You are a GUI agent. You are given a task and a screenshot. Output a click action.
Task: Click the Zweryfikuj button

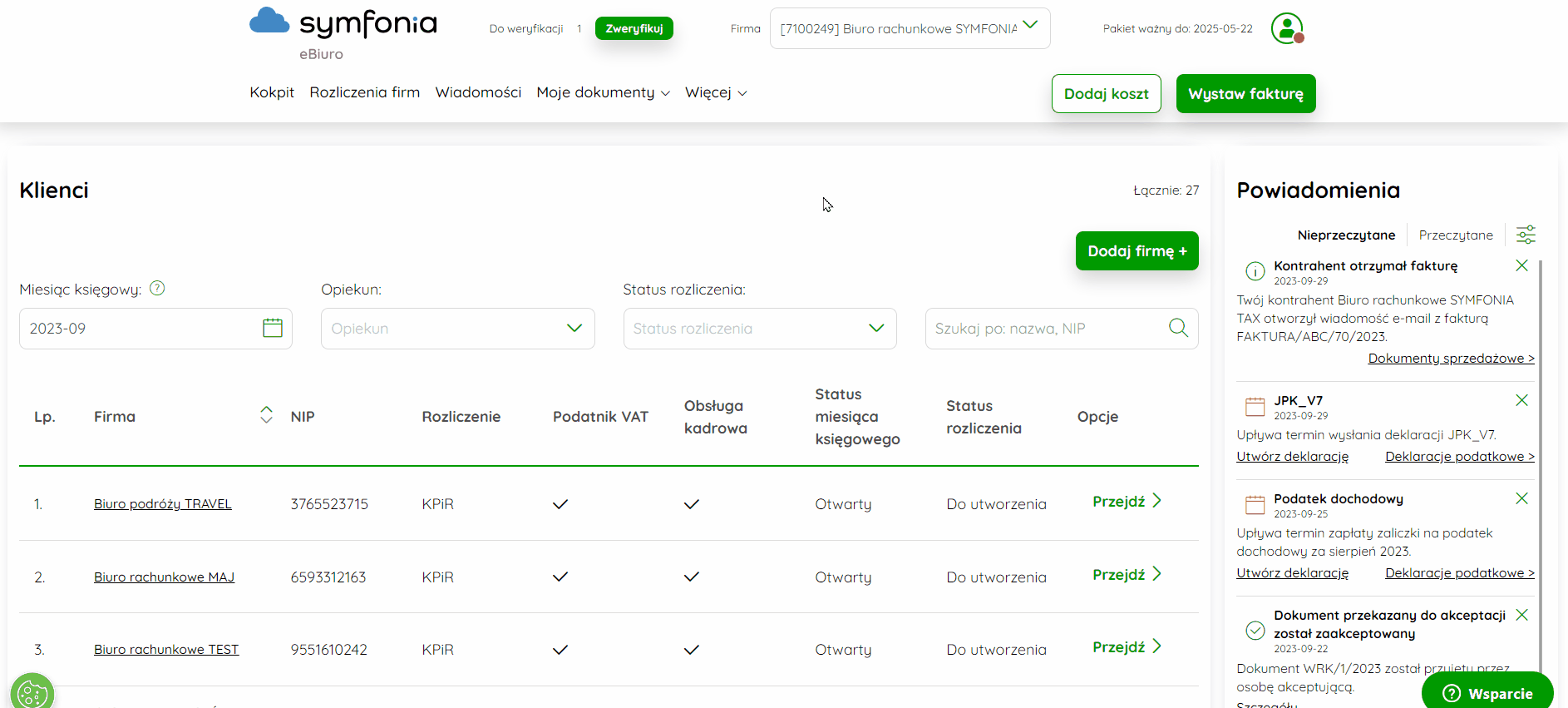point(634,28)
